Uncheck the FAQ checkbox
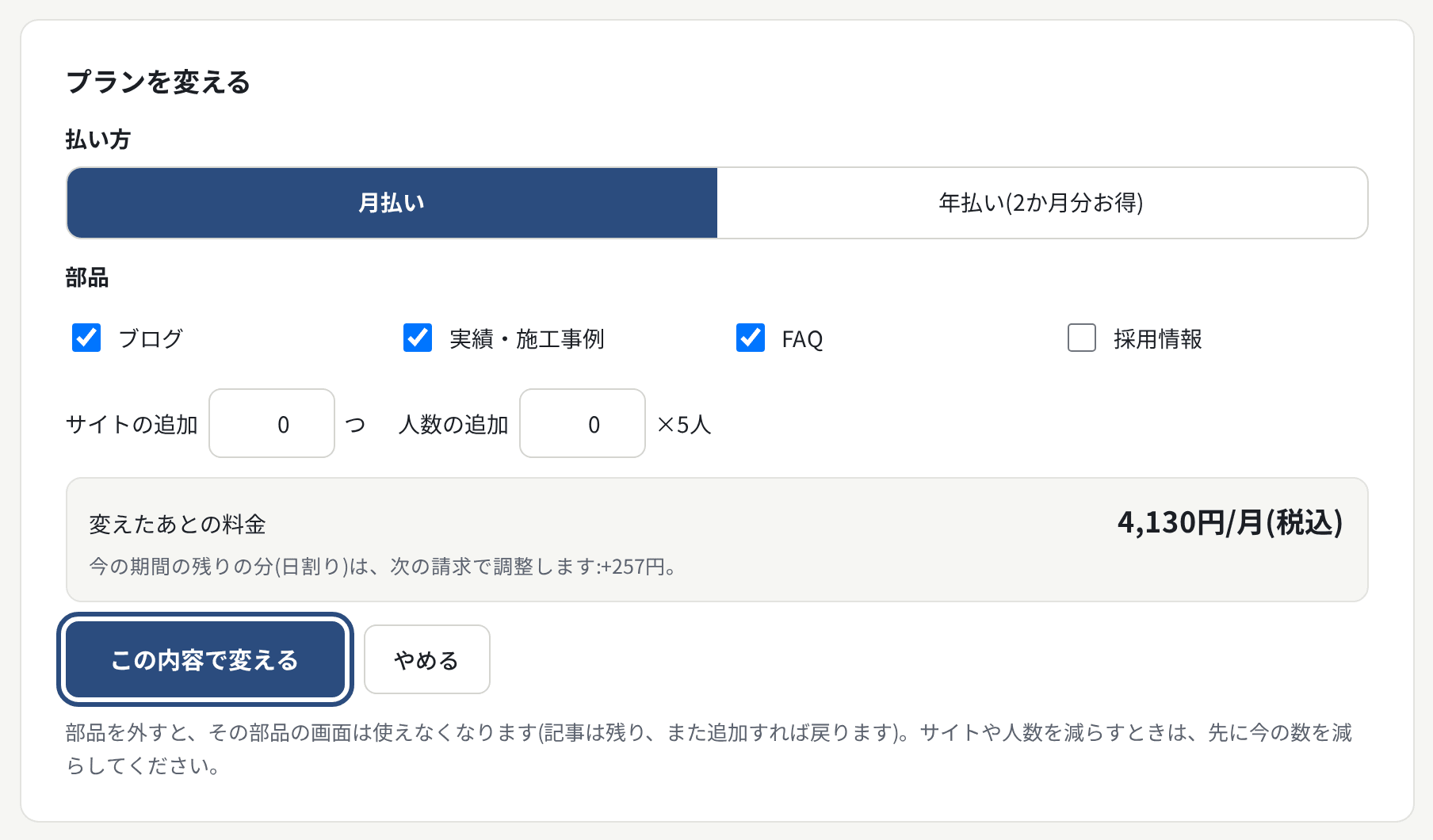 coord(751,338)
